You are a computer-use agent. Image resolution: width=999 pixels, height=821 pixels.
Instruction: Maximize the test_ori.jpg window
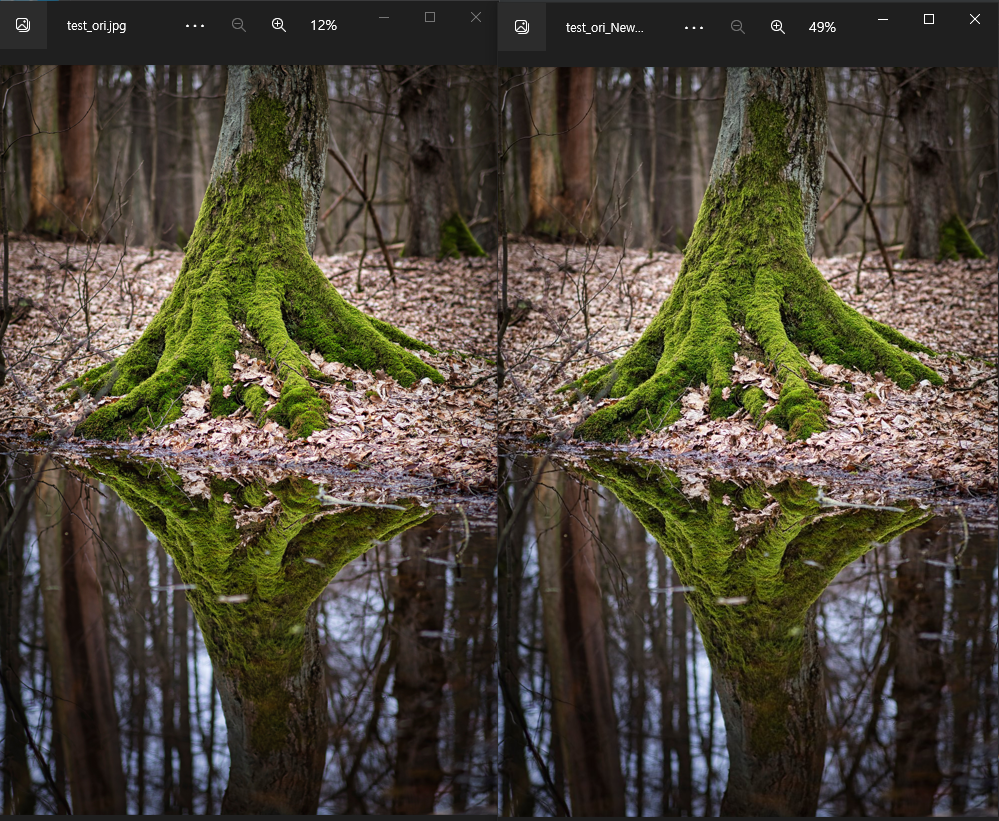pos(430,17)
